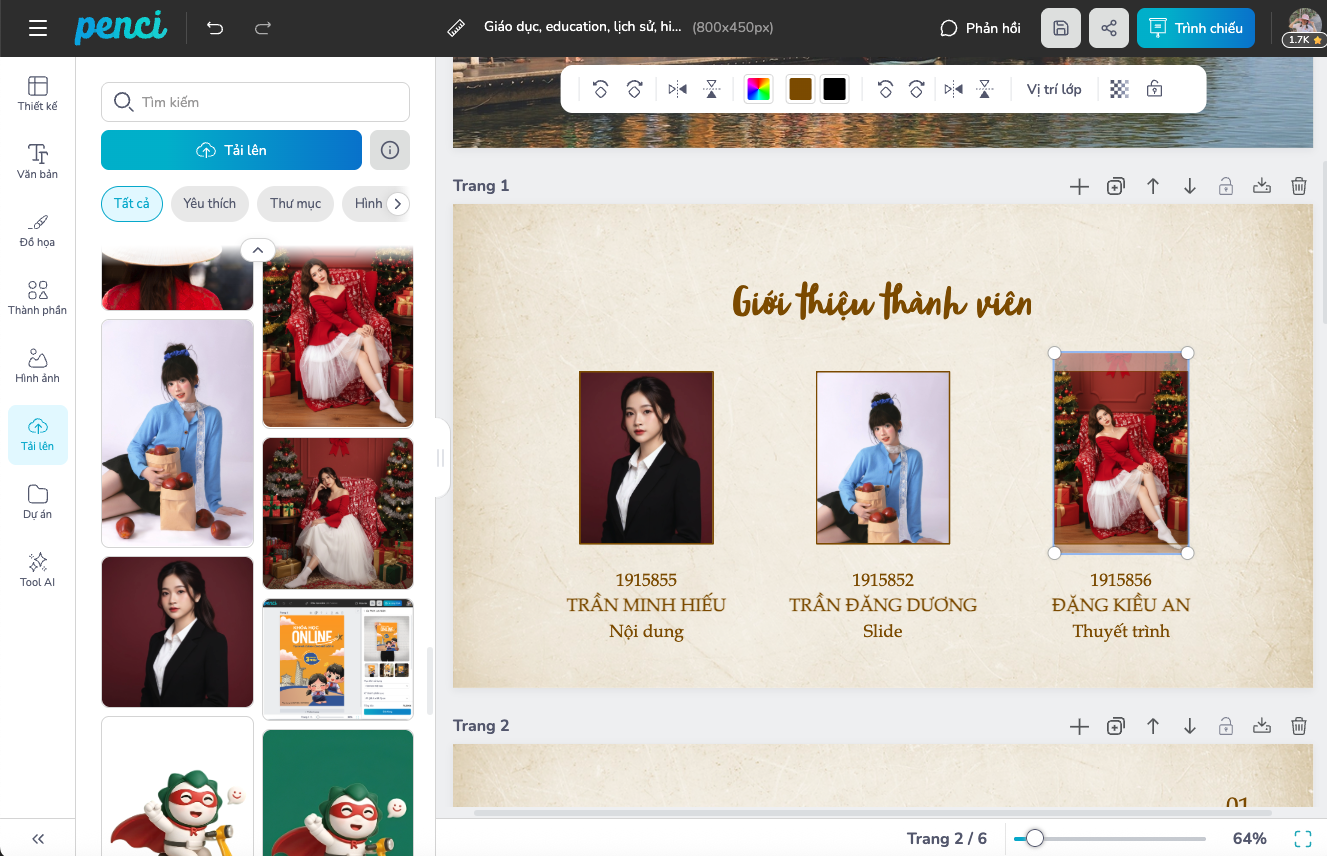The image size is (1327, 856).
Task: Expand filter chips with right chevron
Action: (398, 204)
